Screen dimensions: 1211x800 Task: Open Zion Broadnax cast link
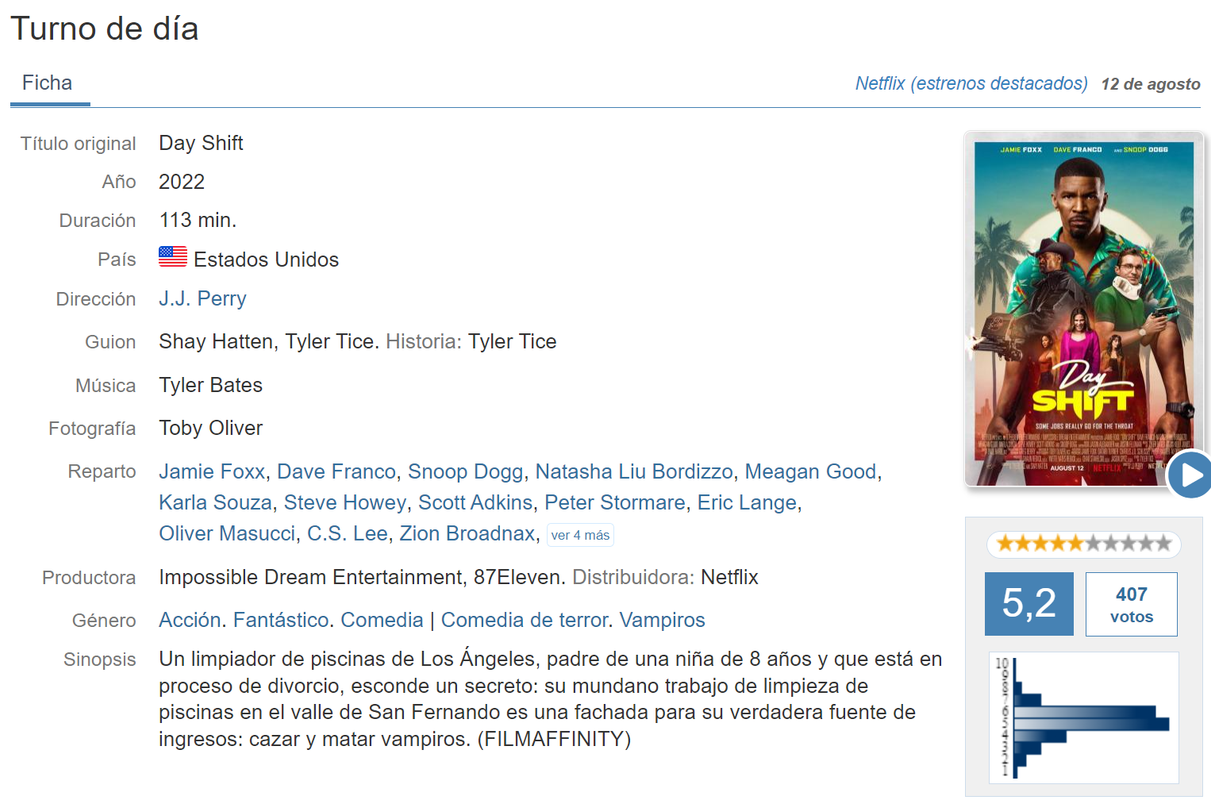click(x=467, y=533)
